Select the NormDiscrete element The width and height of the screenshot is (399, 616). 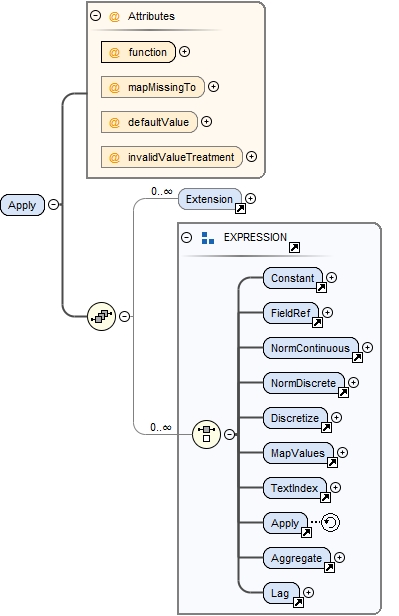click(x=304, y=383)
